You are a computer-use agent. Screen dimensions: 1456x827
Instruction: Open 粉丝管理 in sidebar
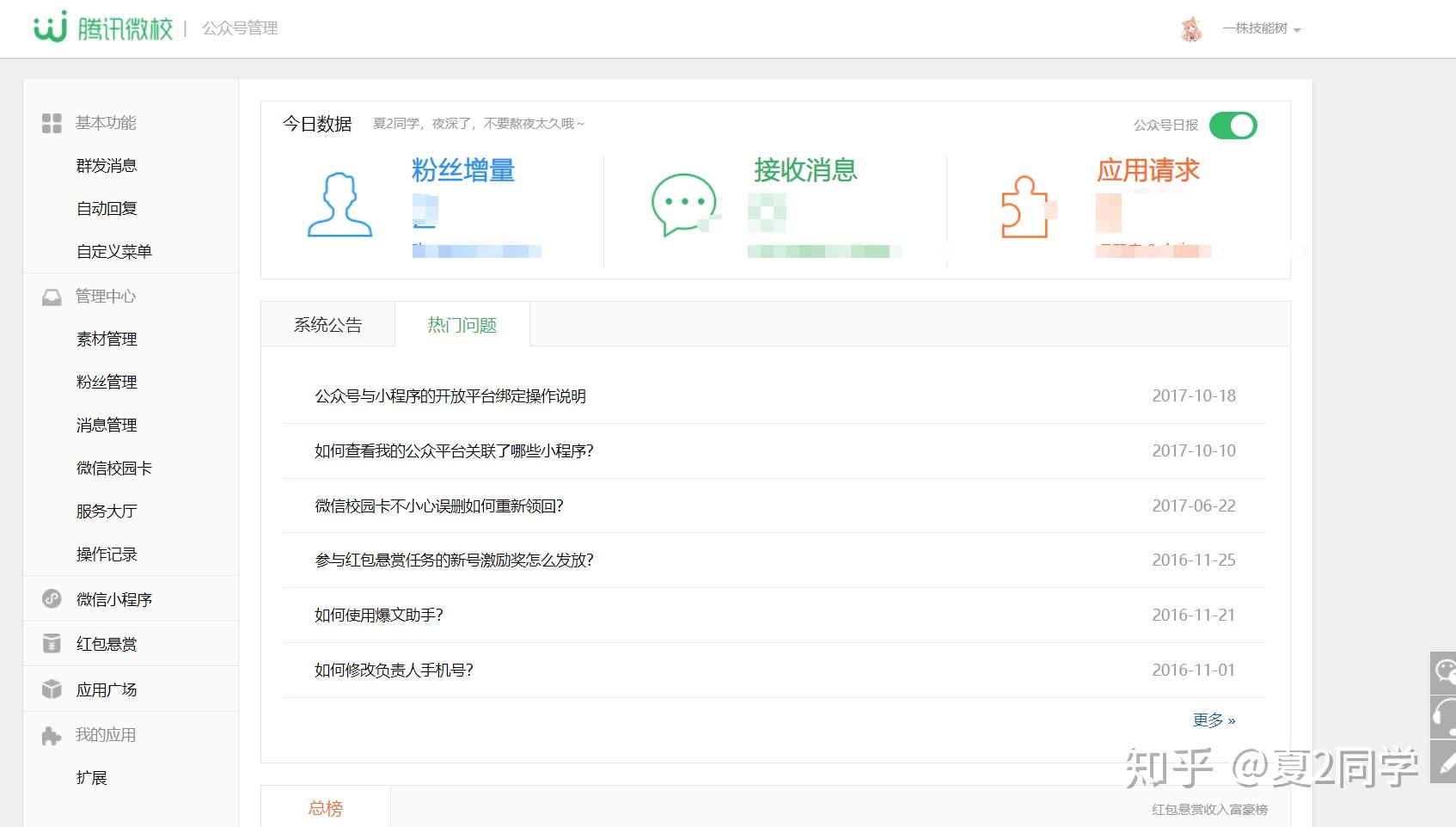pyautogui.click(x=107, y=382)
